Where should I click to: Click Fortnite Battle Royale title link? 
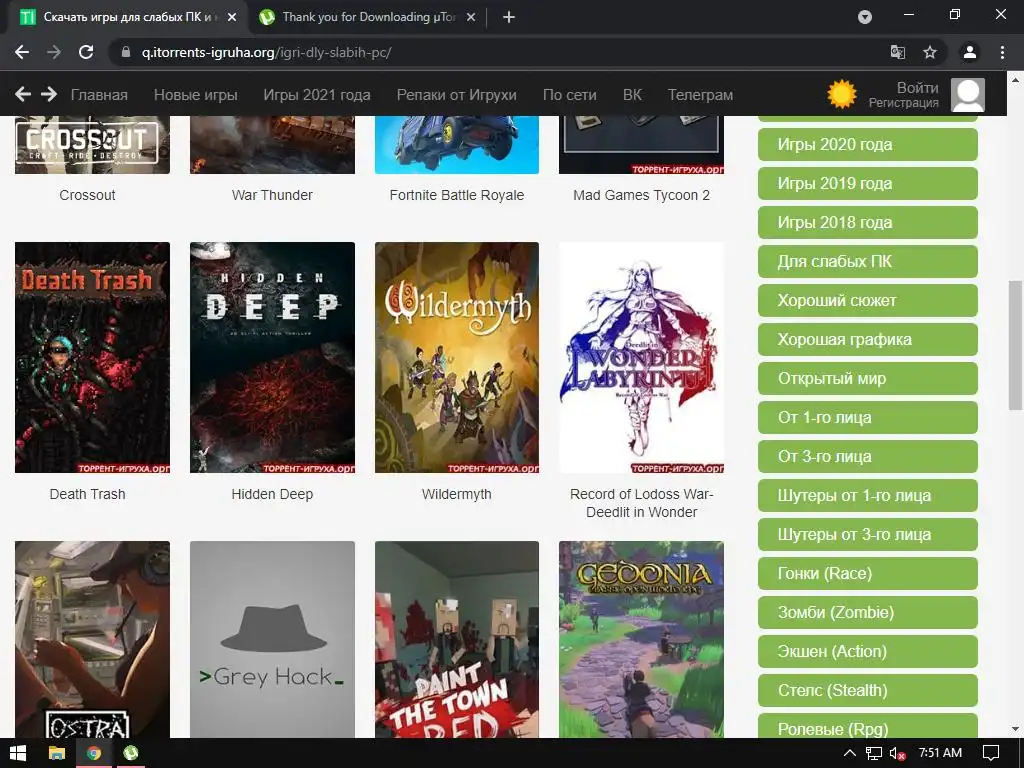[456, 195]
